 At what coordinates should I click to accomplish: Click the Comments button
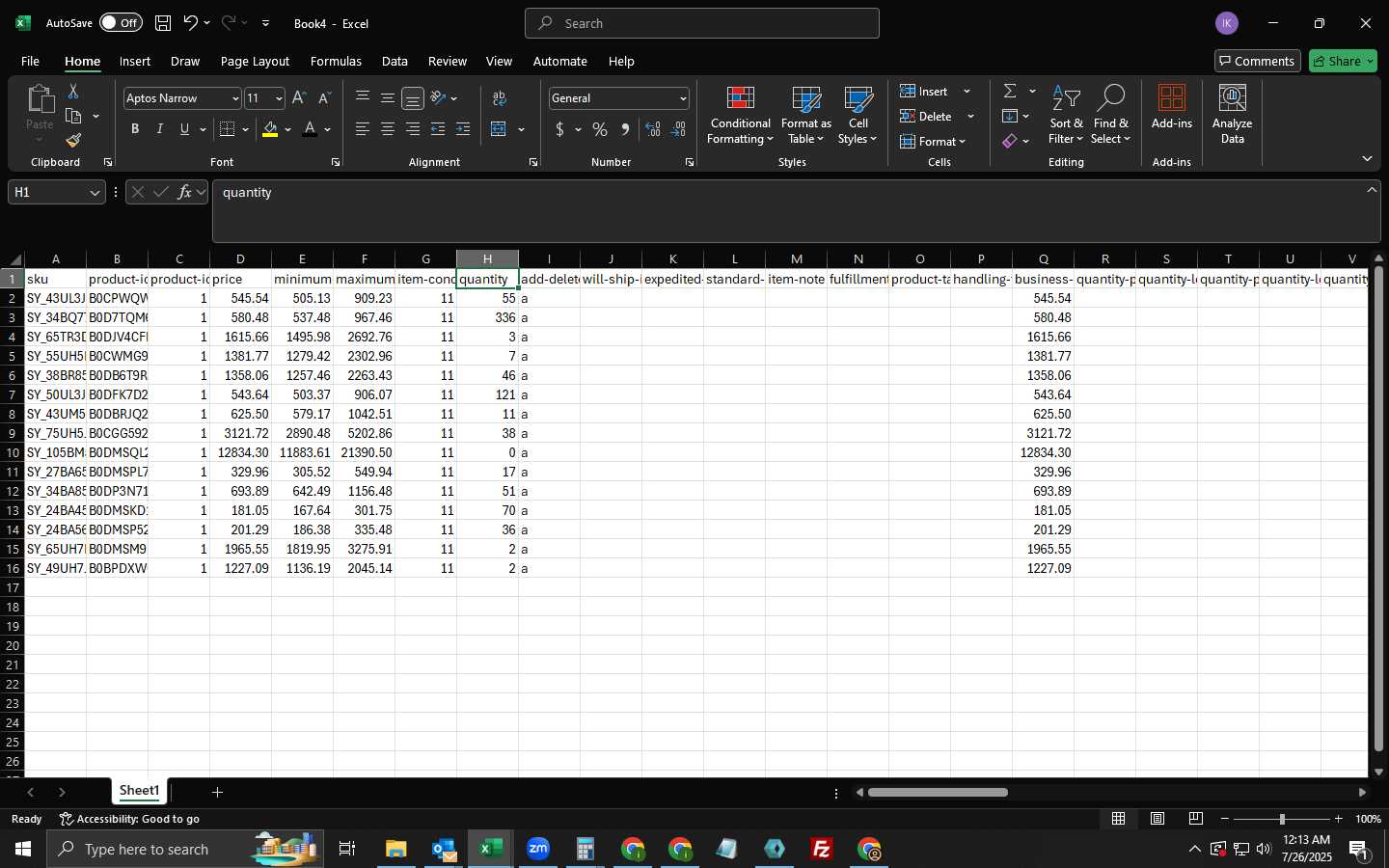tap(1258, 61)
